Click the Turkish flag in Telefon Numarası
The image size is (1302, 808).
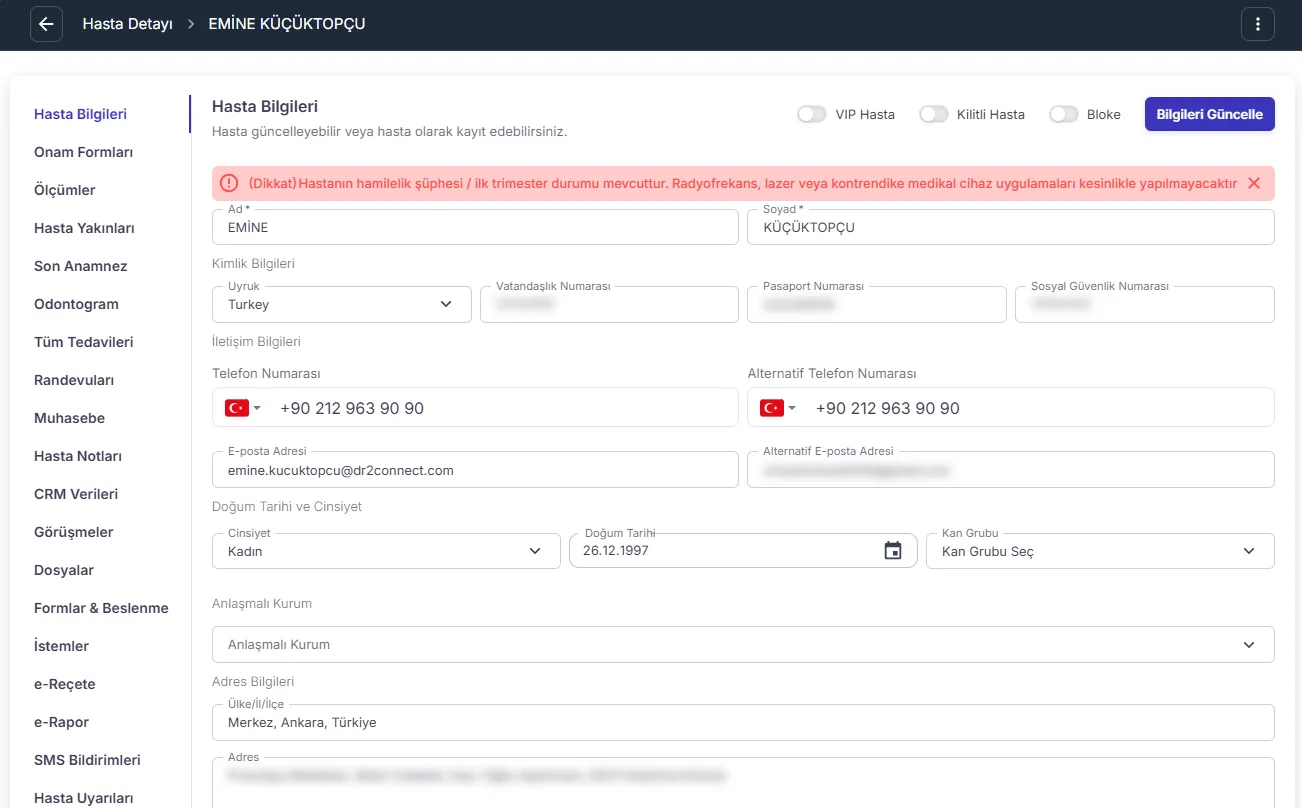237,408
